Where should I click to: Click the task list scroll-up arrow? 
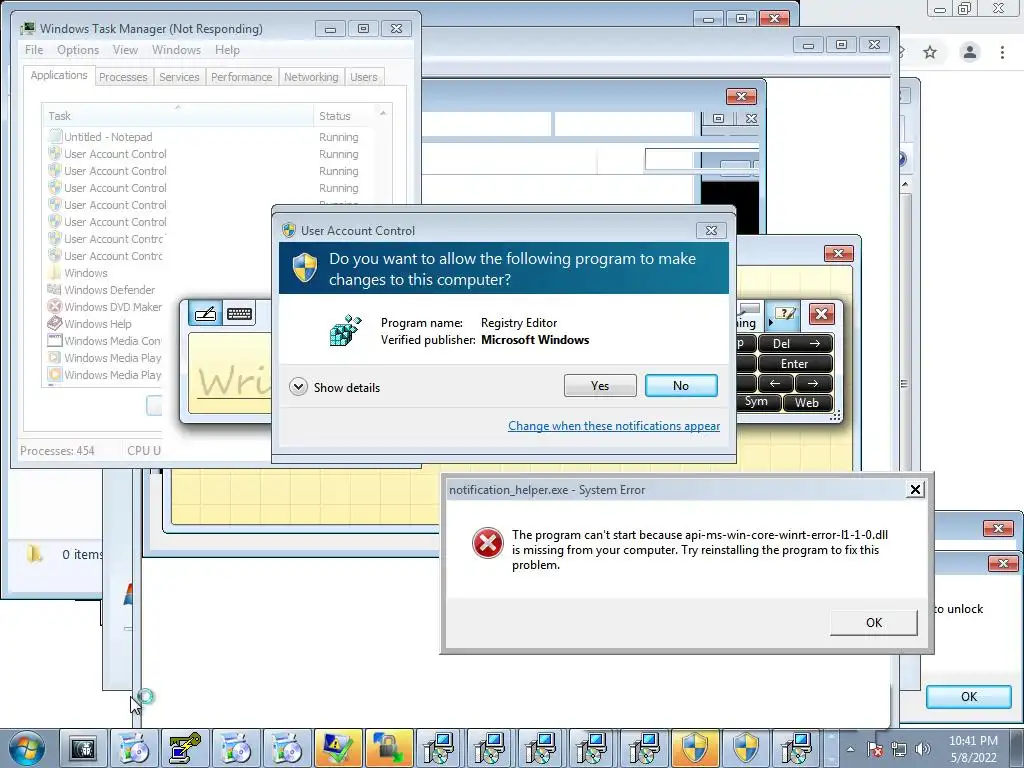tap(383, 114)
